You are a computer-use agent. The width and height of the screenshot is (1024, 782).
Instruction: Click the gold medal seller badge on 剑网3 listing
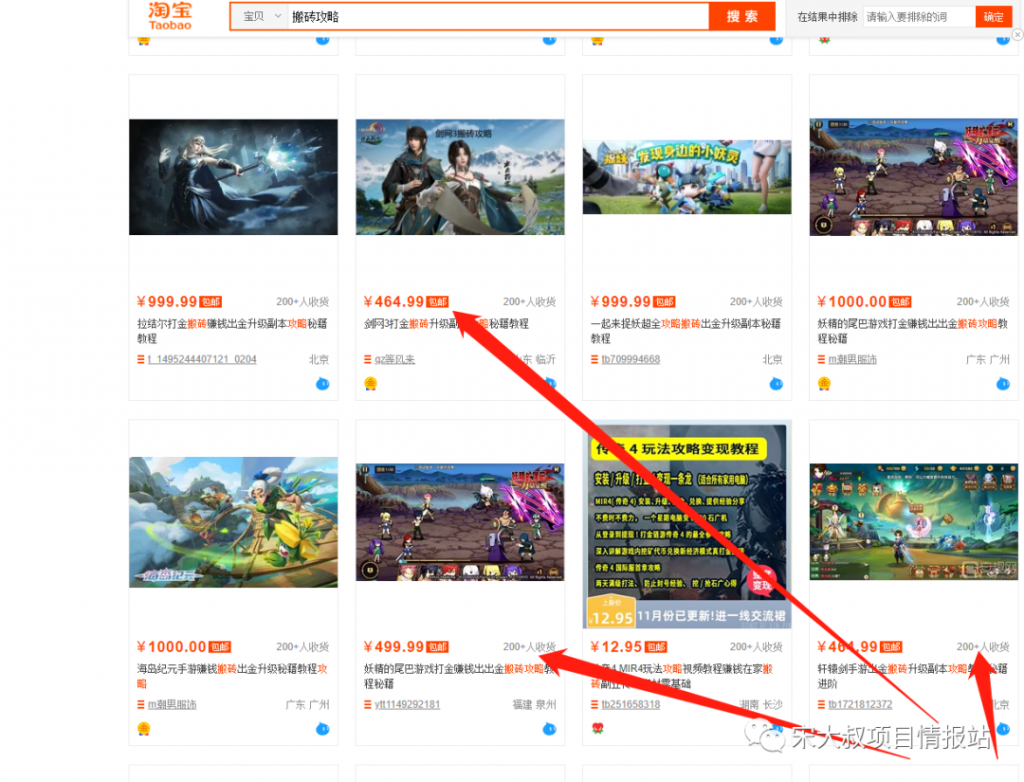coord(370,383)
